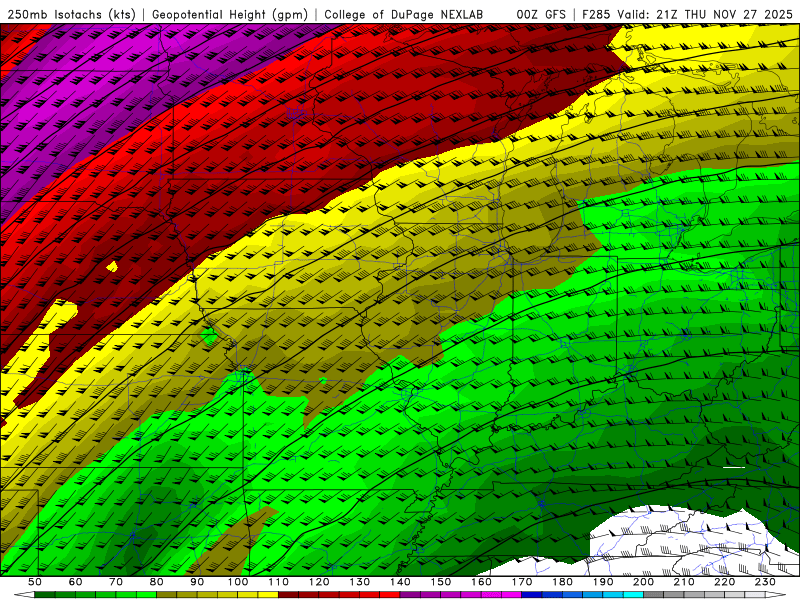Click the 50 value on the color scale
The image size is (800, 600).
pos(35,582)
